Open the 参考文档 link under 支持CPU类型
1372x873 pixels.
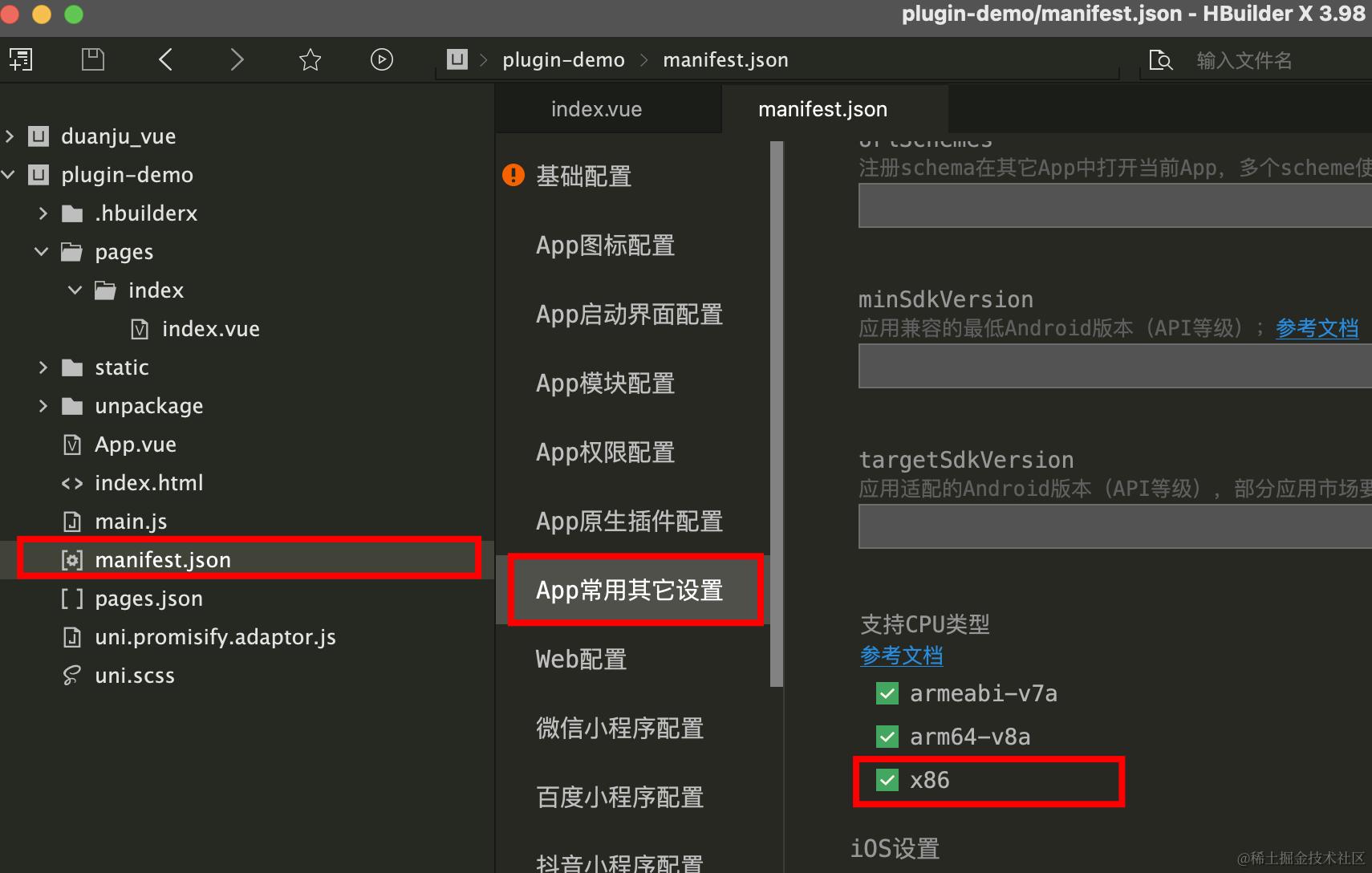[902, 656]
